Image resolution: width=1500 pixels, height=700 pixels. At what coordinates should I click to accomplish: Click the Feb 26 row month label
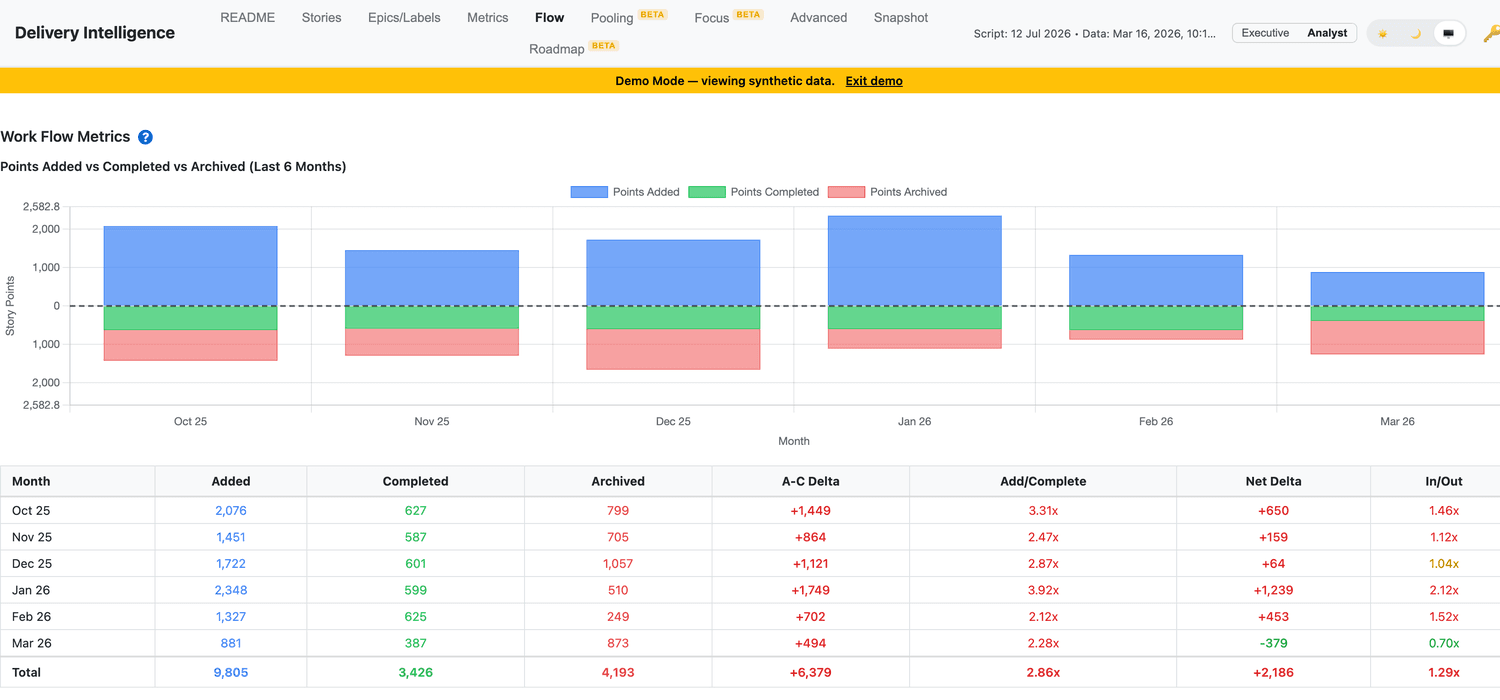(x=31, y=617)
